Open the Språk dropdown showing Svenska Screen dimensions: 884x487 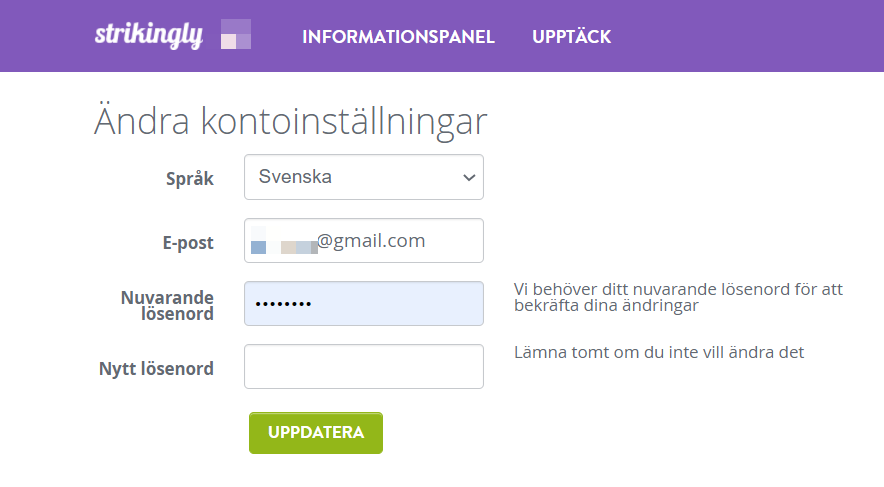click(x=364, y=177)
